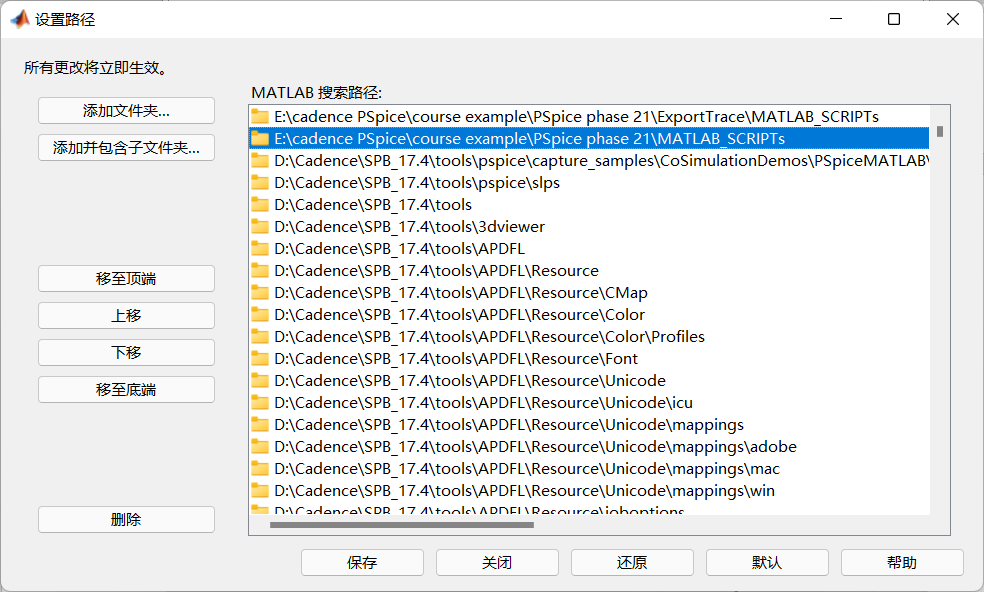The height and width of the screenshot is (592, 984).
Task: Move selected path with 移至顶端
Action: click(x=126, y=278)
